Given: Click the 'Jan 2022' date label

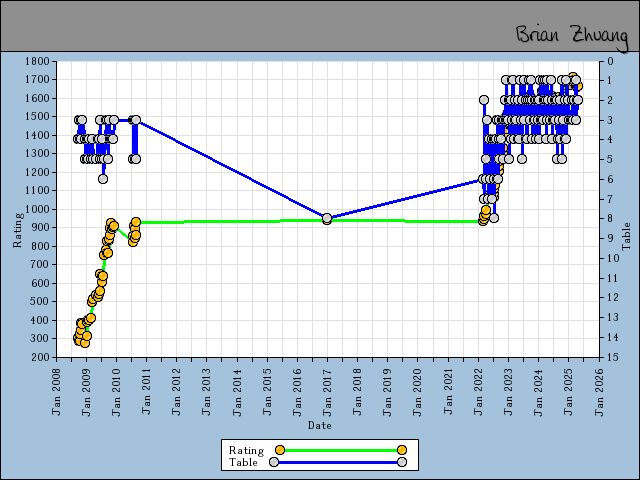Looking at the screenshot, I should pyautogui.click(x=478, y=392).
